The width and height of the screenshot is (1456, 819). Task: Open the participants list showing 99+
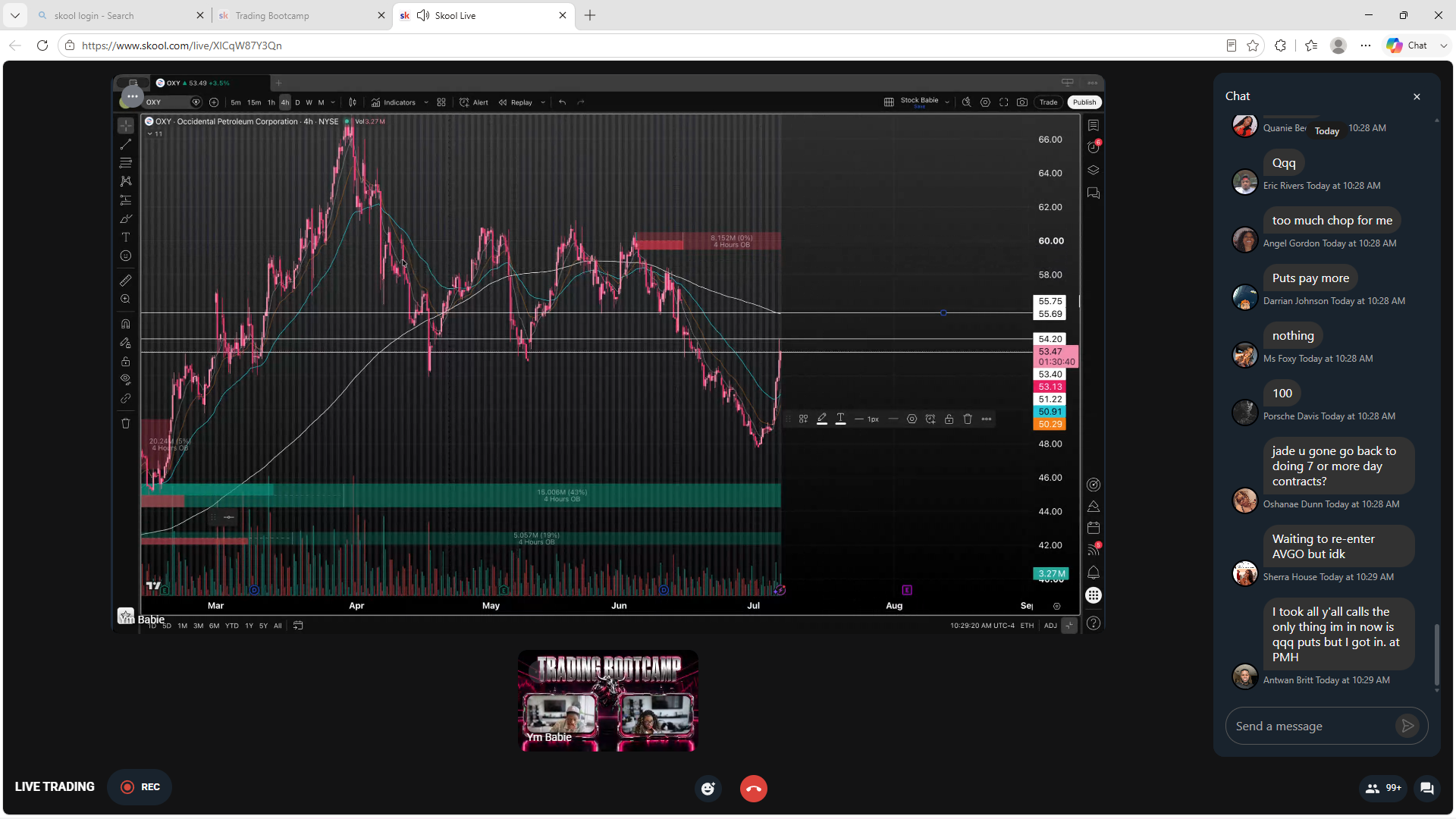pyautogui.click(x=1383, y=788)
